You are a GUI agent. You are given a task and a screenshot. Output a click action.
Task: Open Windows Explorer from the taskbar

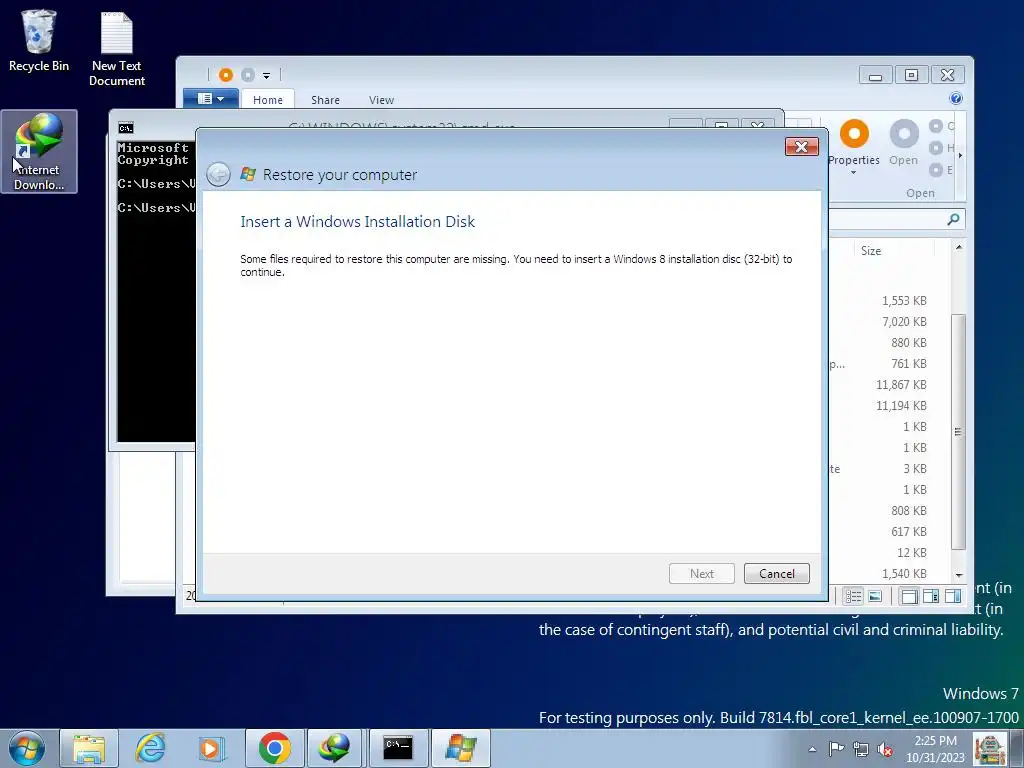pos(89,748)
